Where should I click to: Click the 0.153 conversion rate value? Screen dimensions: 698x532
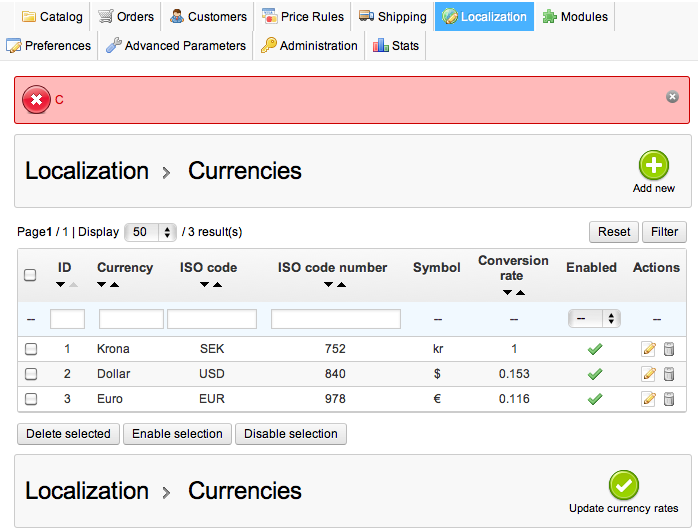[514, 374]
